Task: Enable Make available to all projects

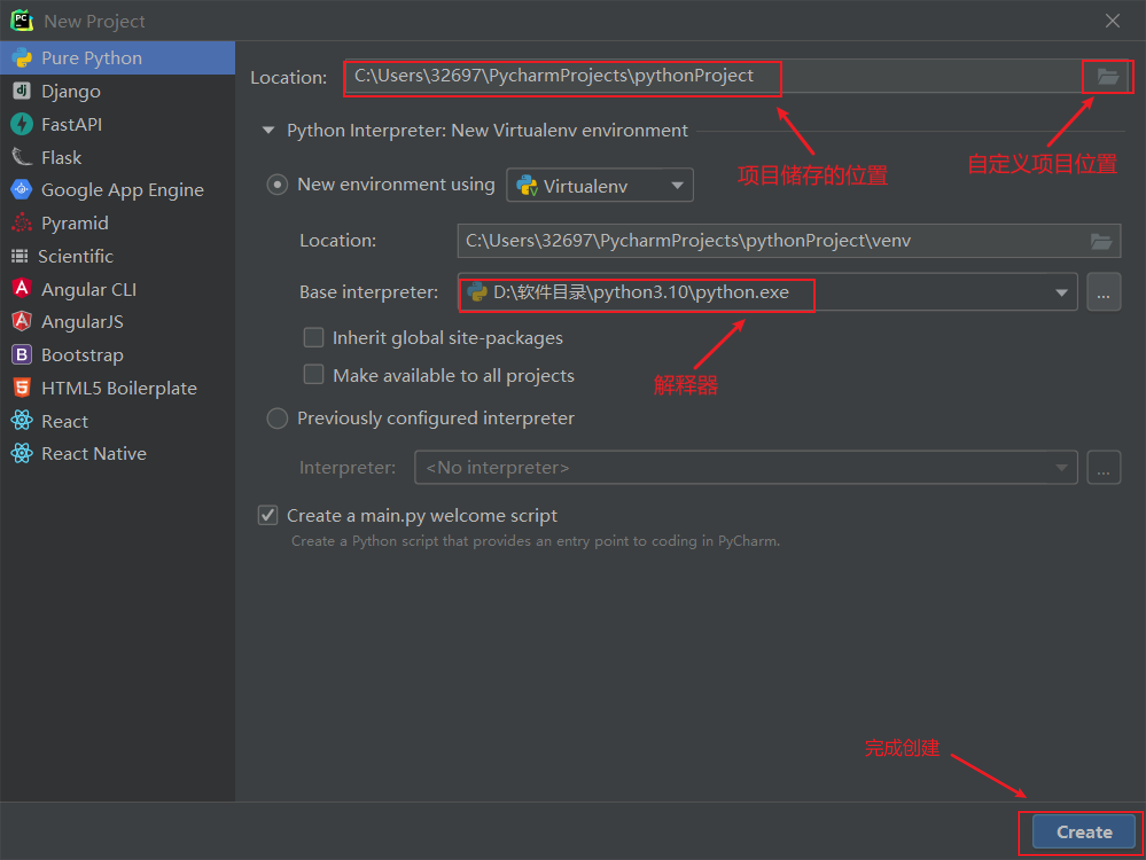Action: coord(314,374)
